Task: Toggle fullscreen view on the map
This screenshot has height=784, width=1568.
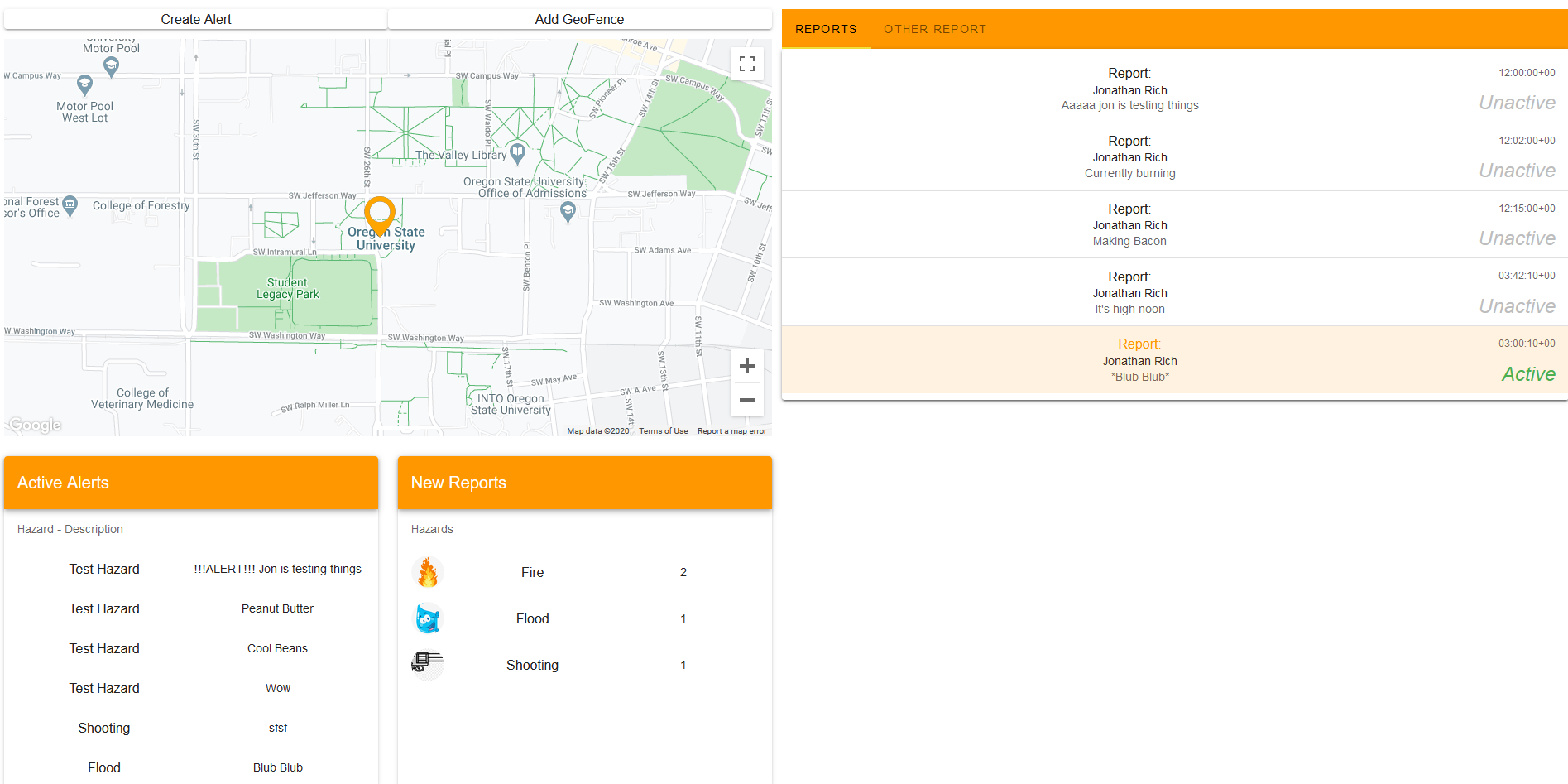Action: (746, 64)
